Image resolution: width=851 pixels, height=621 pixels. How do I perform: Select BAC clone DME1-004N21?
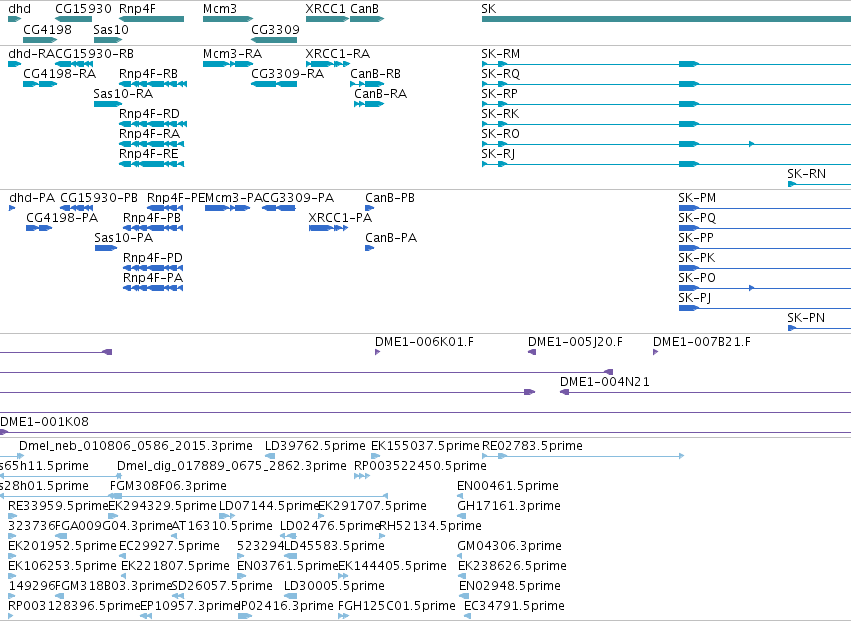coord(605,382)
